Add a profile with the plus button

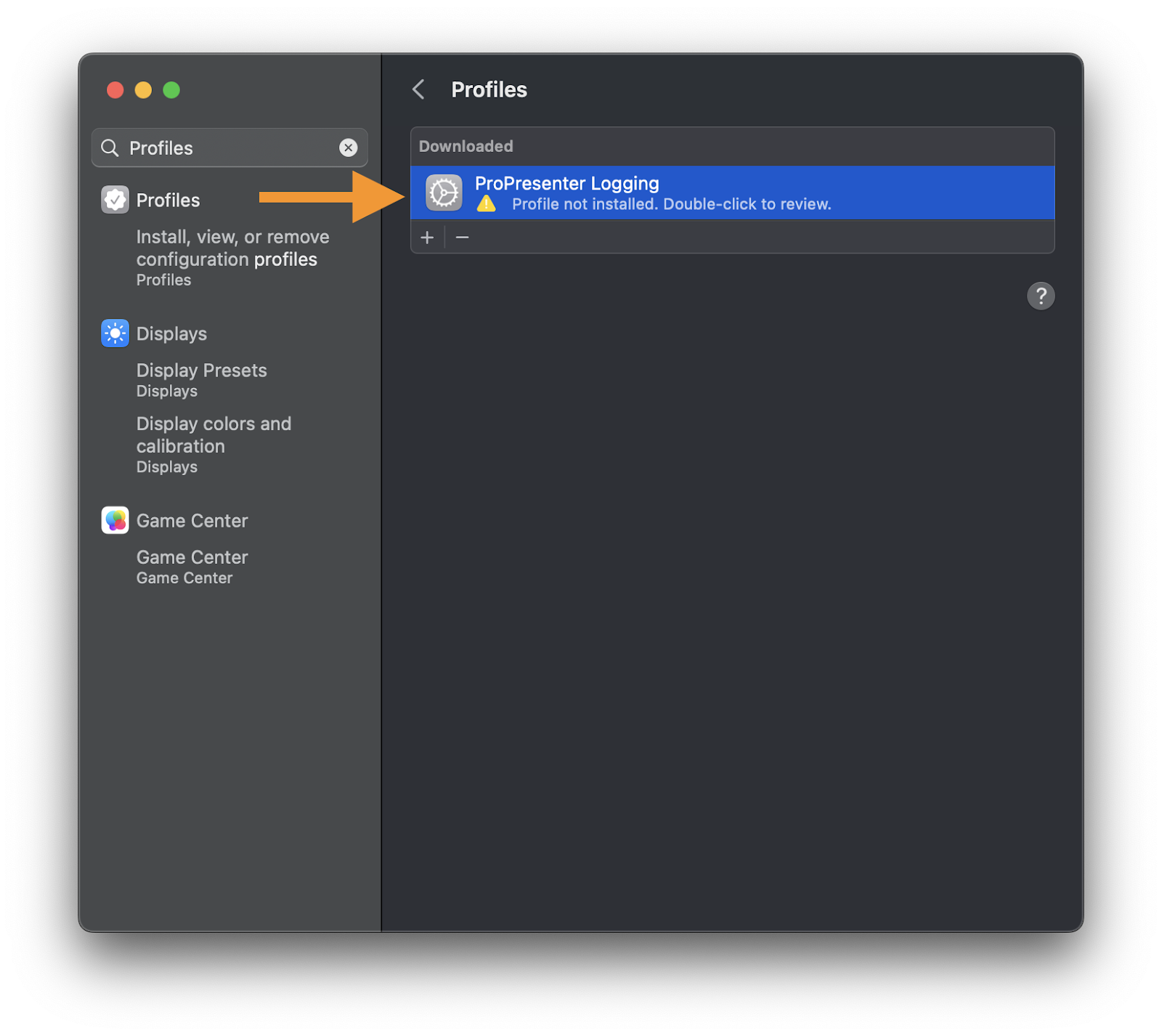coord(427,237)
